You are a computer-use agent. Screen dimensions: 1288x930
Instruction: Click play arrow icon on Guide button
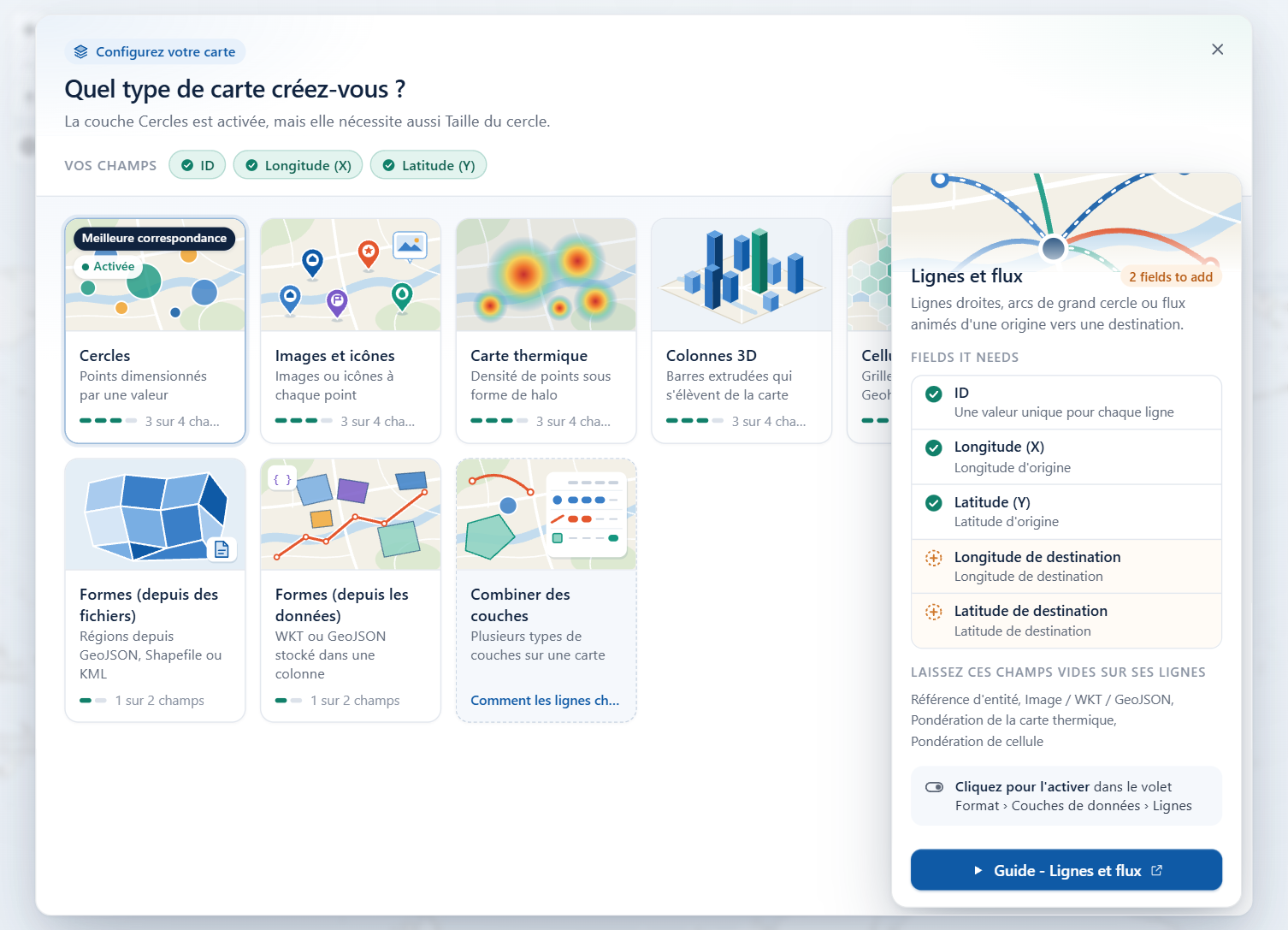coord(978,870)
